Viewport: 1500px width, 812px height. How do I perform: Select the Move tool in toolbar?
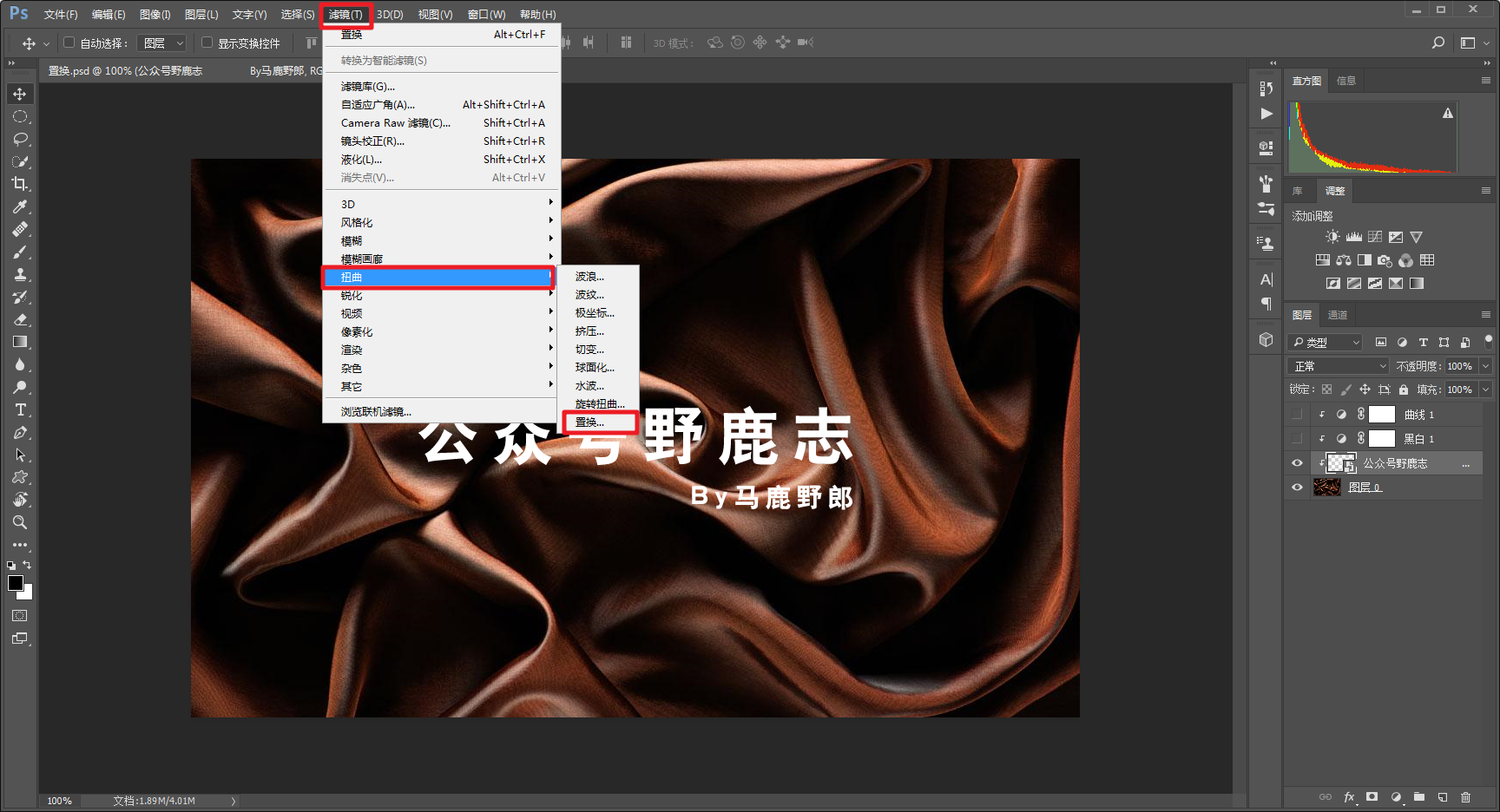(20, 94)
